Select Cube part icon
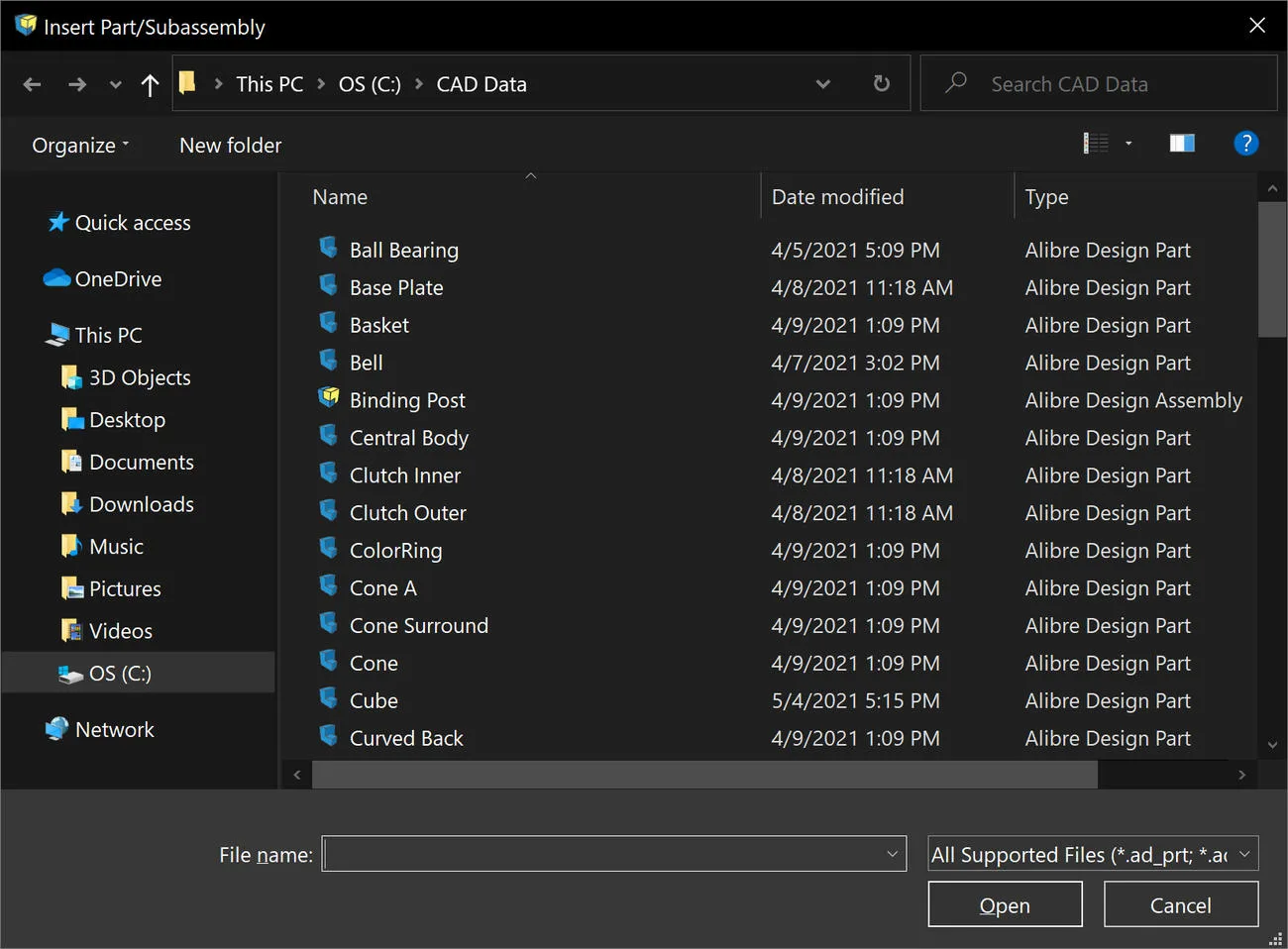This screenshot has height=949, width=1288. 328,698
